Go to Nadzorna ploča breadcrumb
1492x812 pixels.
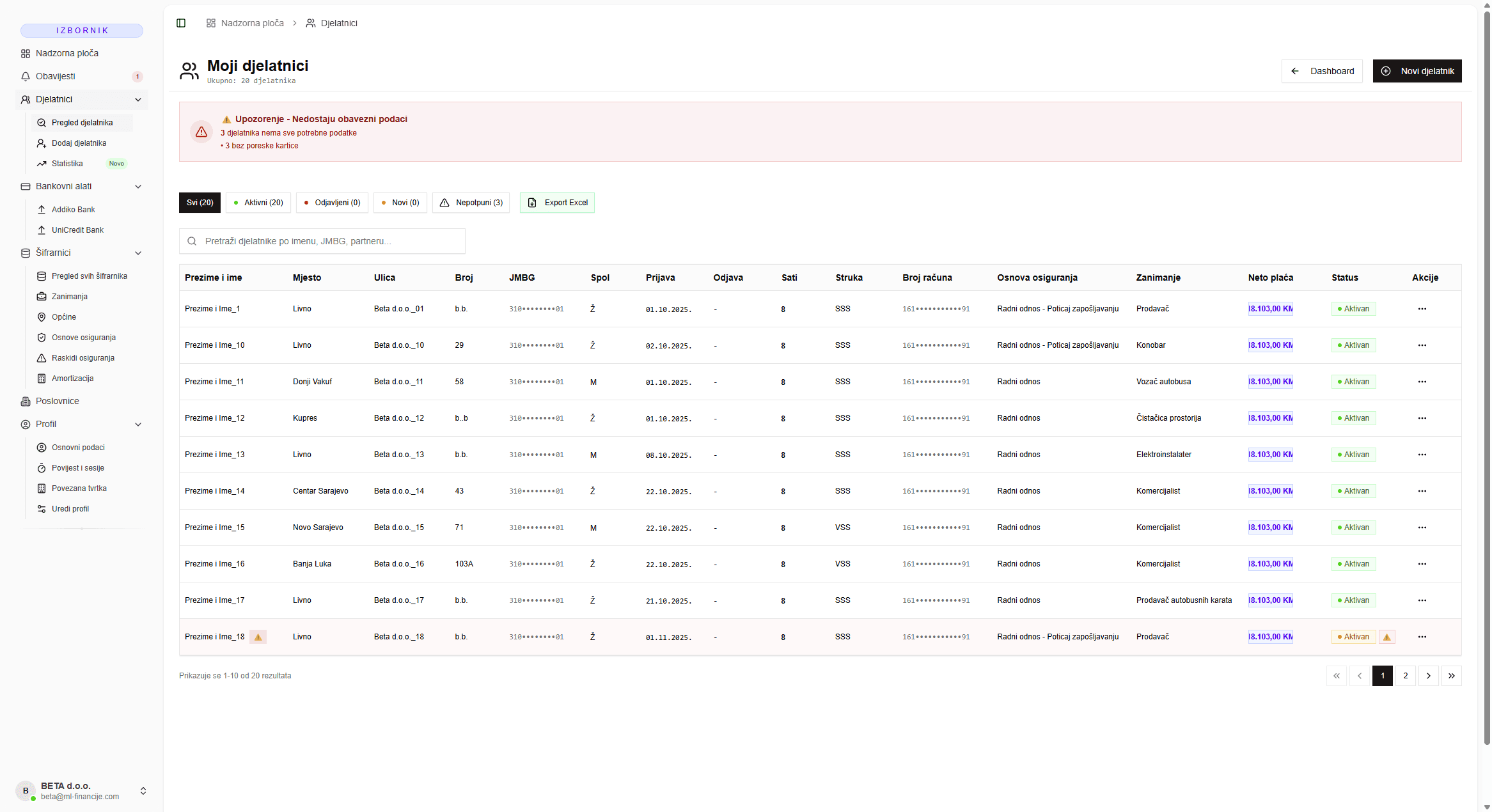(252, 23)
